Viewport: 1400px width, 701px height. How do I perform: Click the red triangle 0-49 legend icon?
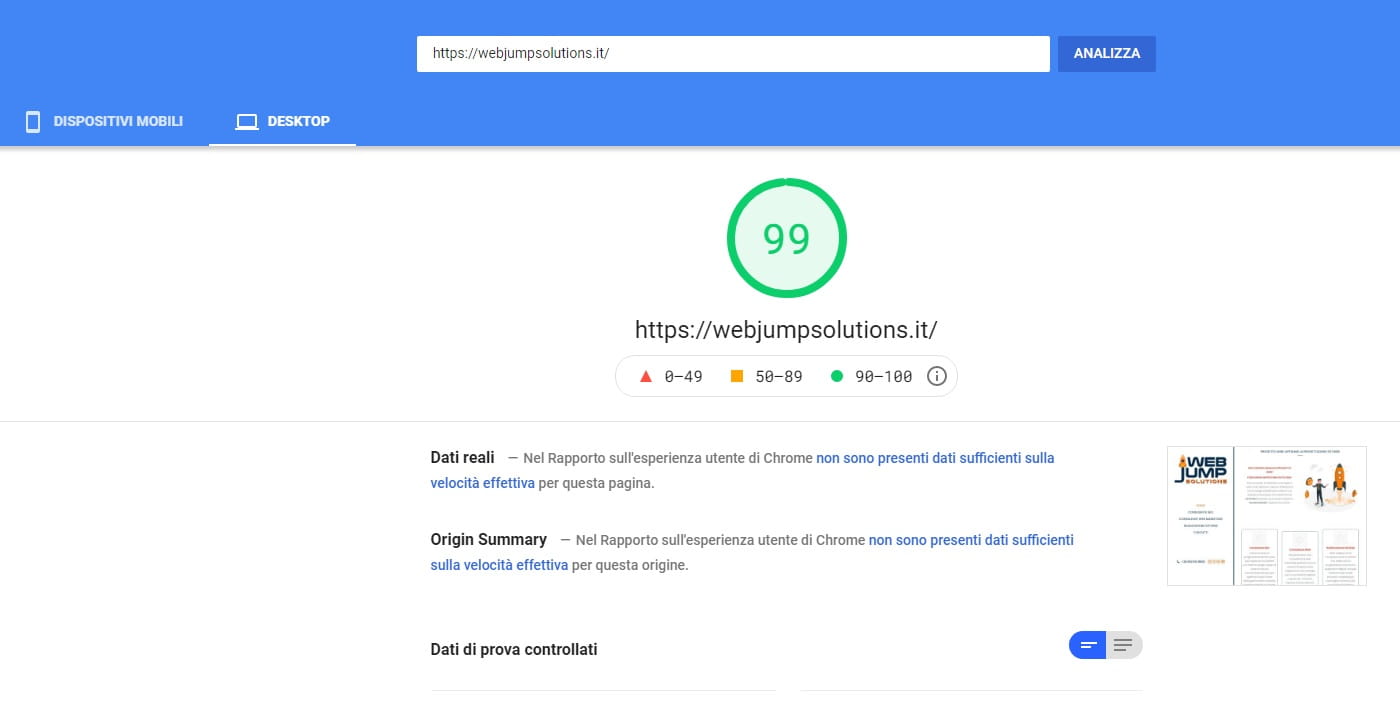[646, 375]
